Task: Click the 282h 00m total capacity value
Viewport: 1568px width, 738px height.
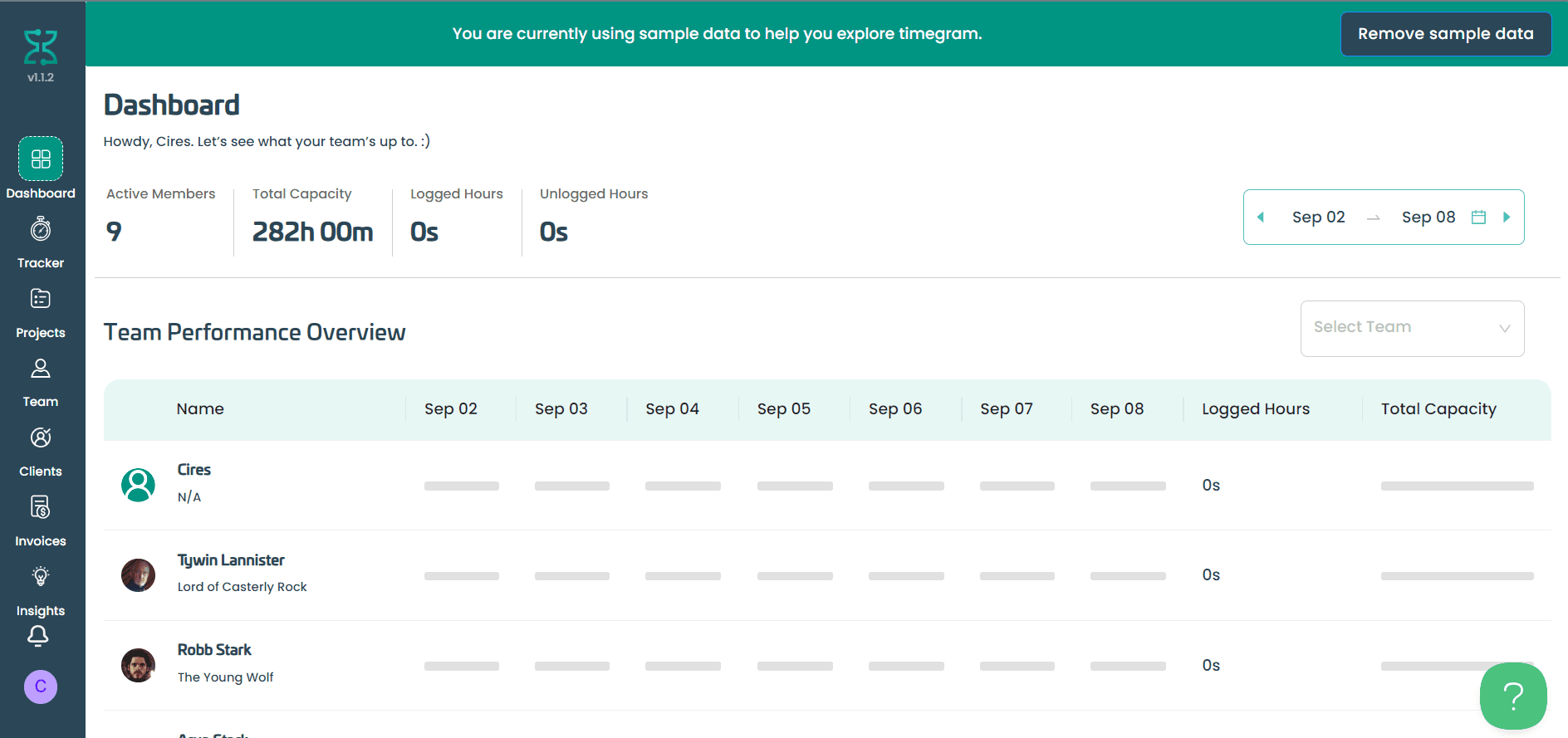Action: 313,232
